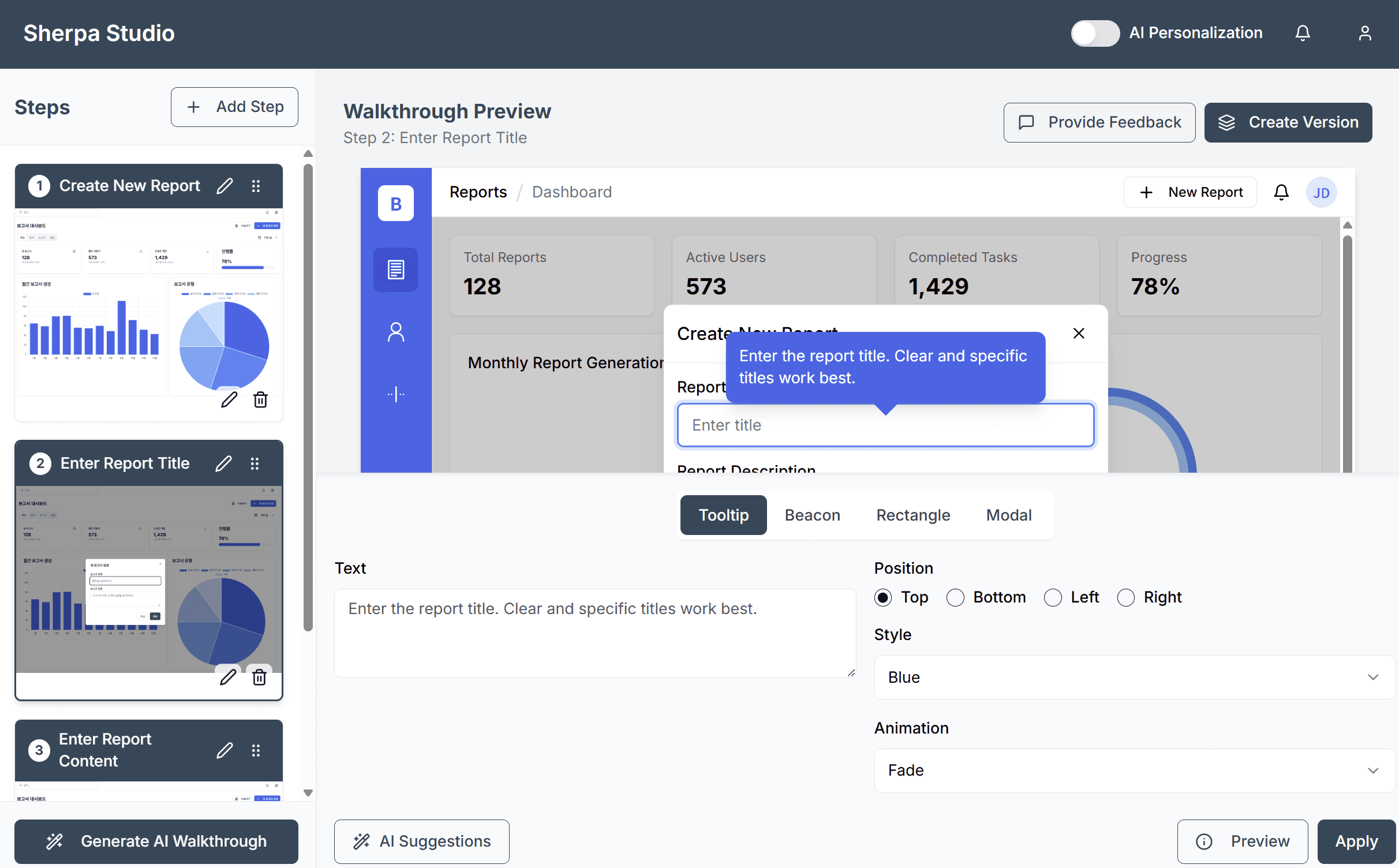Click the Sherpa Studio title
This screenshot has width=1399, height=868.
point(99,33)
